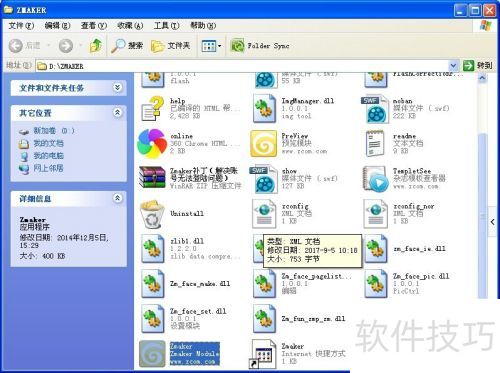
Task: Click the scroll up arrow of file list
Action: click(482, 79)
